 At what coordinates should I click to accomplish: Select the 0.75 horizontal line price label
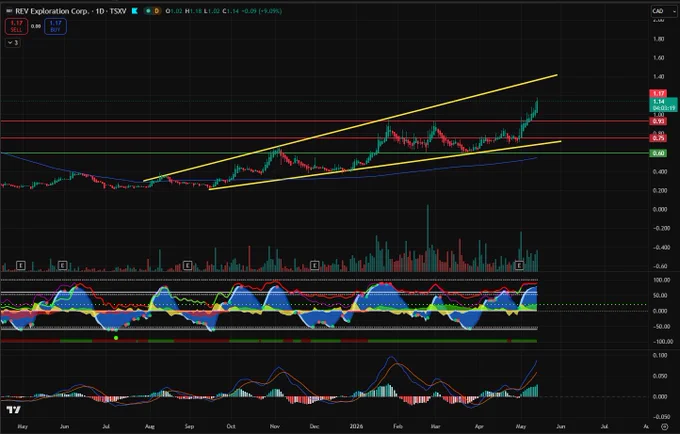tap(658, 138)
